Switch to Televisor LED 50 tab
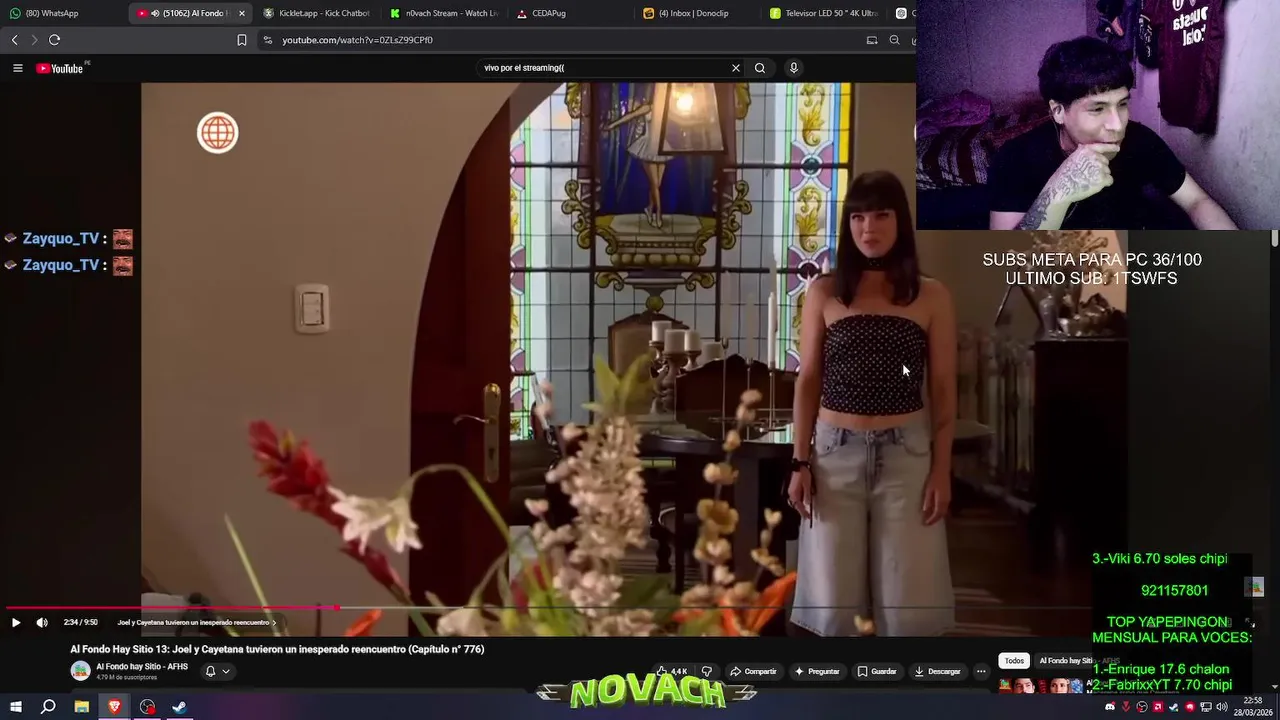The image size is (1280, 720). pyautogui.click(x=824, y=13)
